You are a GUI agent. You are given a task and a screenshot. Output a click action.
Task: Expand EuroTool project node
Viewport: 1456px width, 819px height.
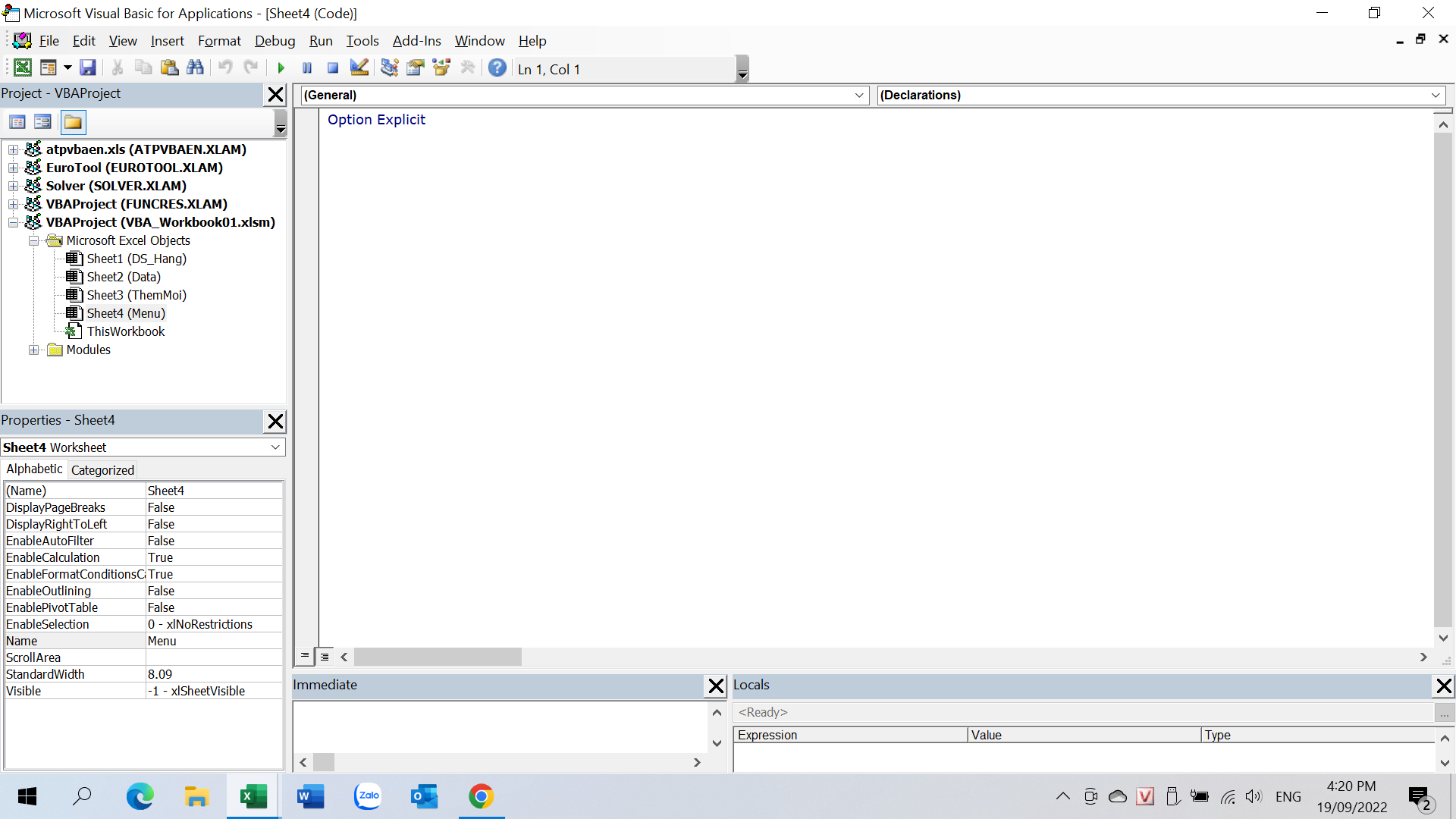(13, 168)
